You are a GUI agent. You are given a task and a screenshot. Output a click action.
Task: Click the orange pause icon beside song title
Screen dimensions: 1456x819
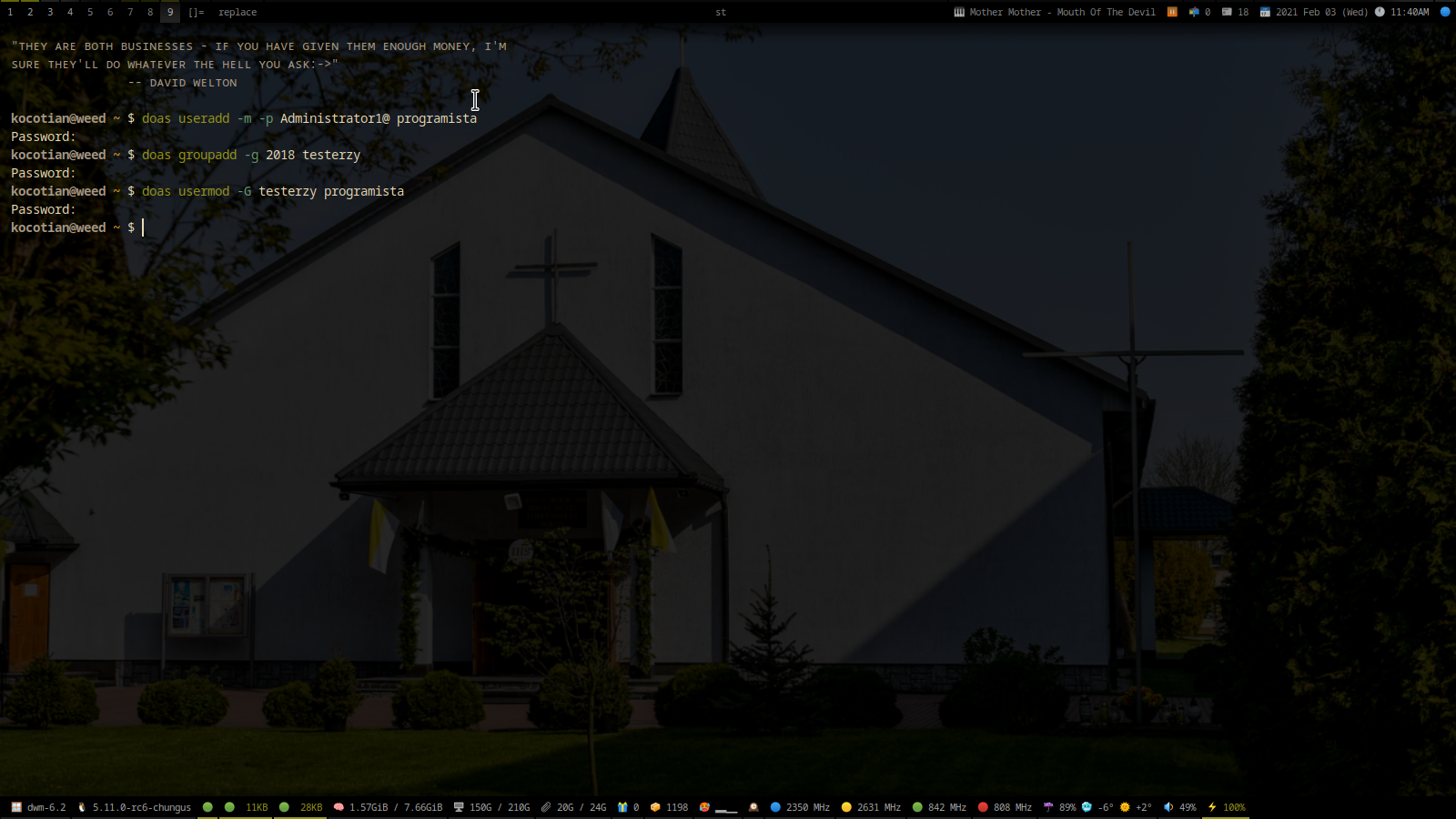pyautogui.click(x=1172, y=12)
